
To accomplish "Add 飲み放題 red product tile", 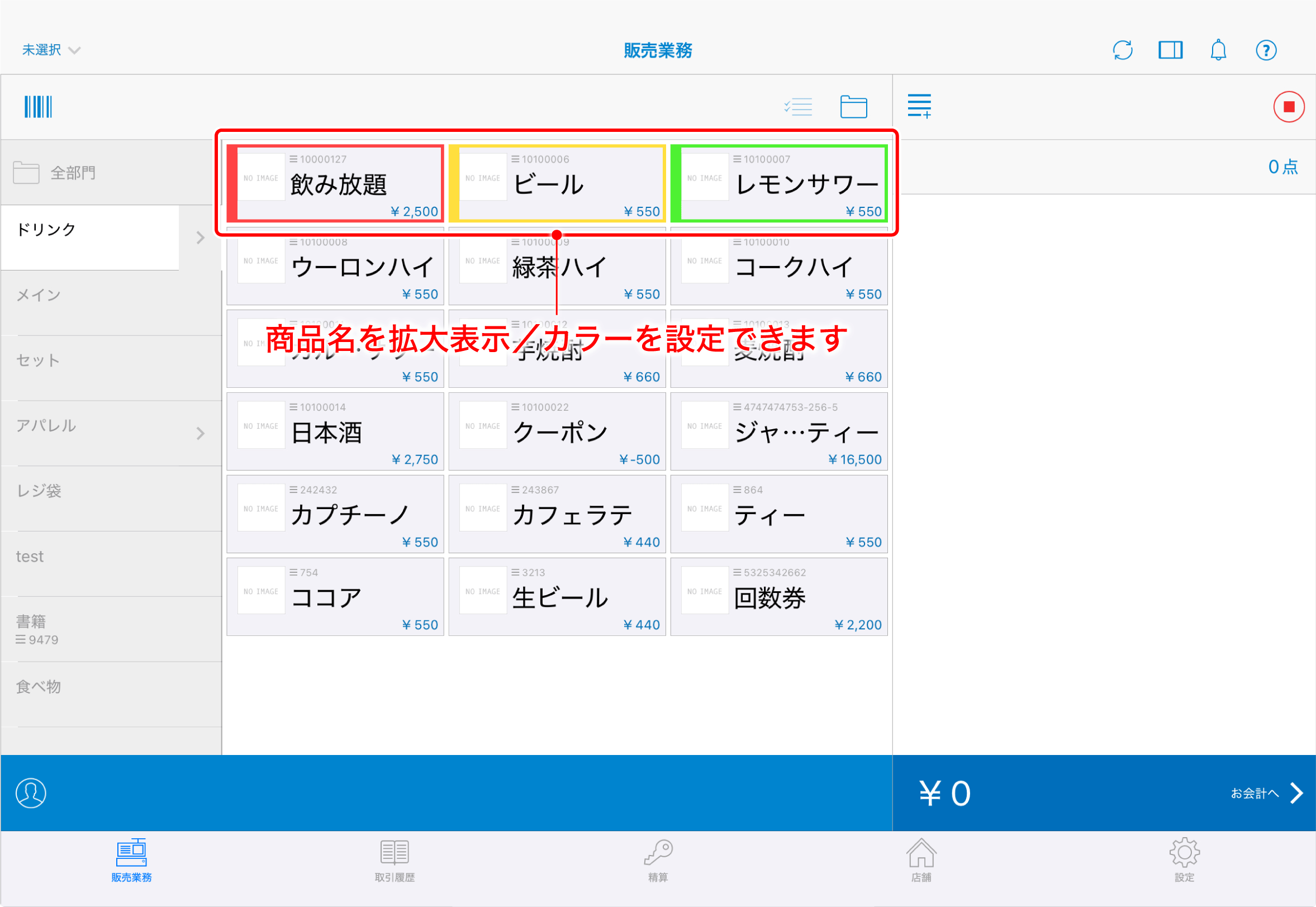I will (x=335, y=183).
